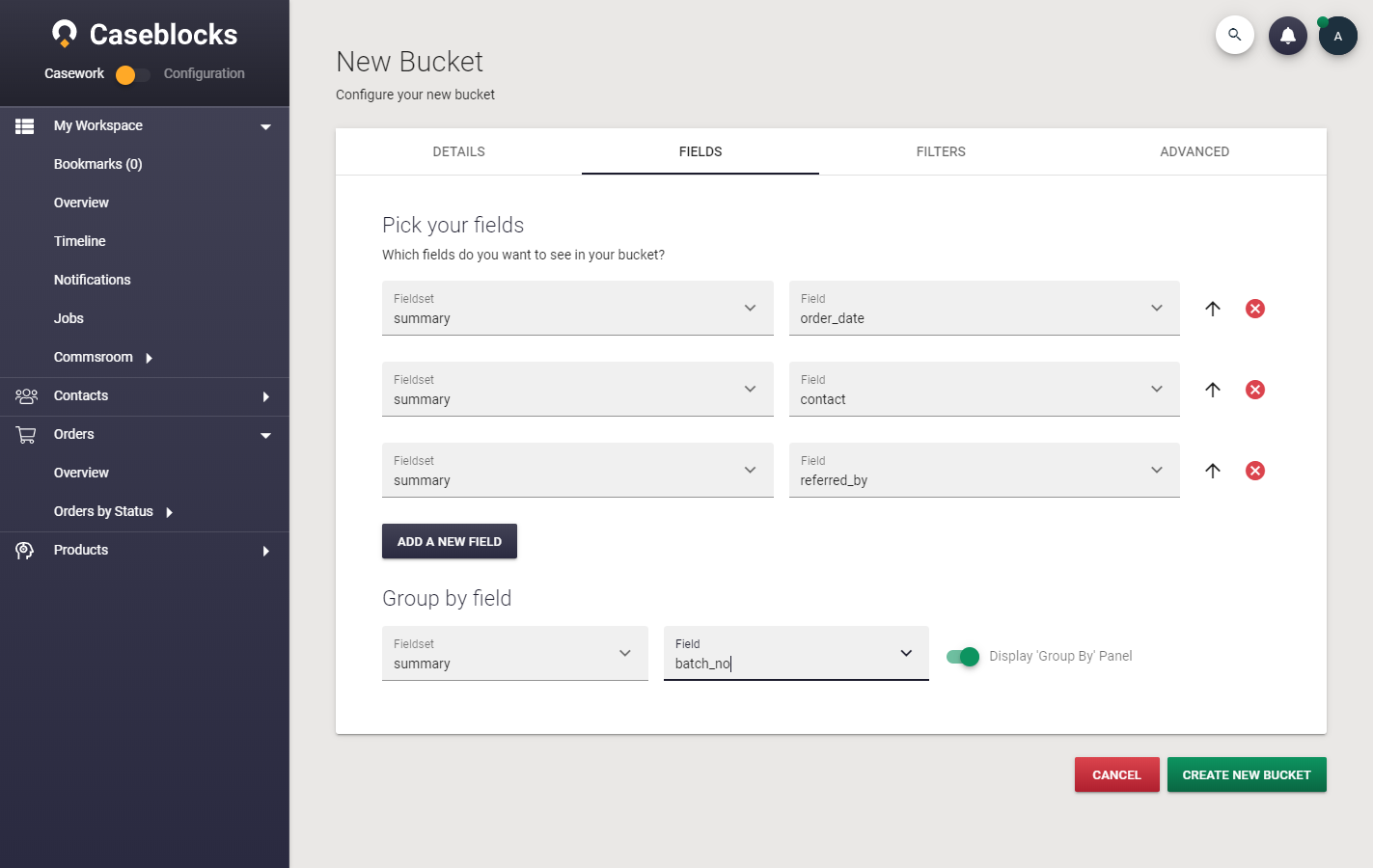Click the Contacts people icon
This screenshot has height=868, width=1373.
(x=26, y=396)
